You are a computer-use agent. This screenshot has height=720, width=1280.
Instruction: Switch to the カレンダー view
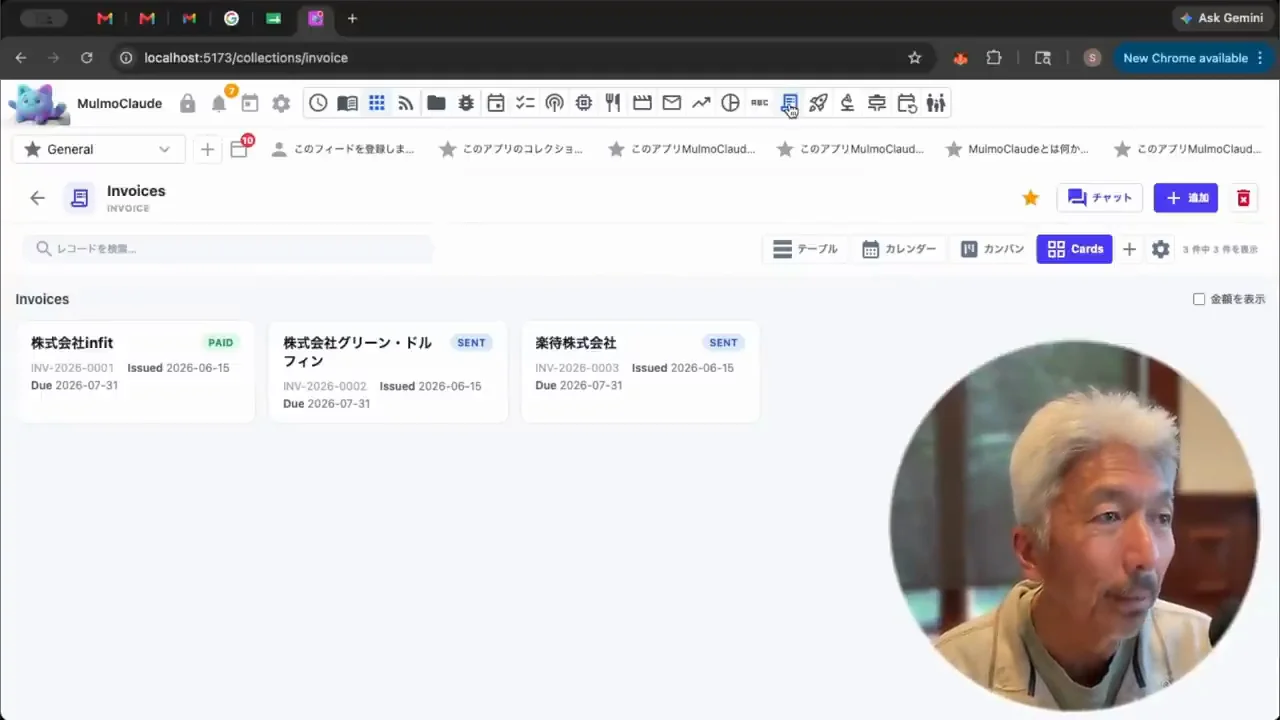pyautogui.click(x=899, y=249)
